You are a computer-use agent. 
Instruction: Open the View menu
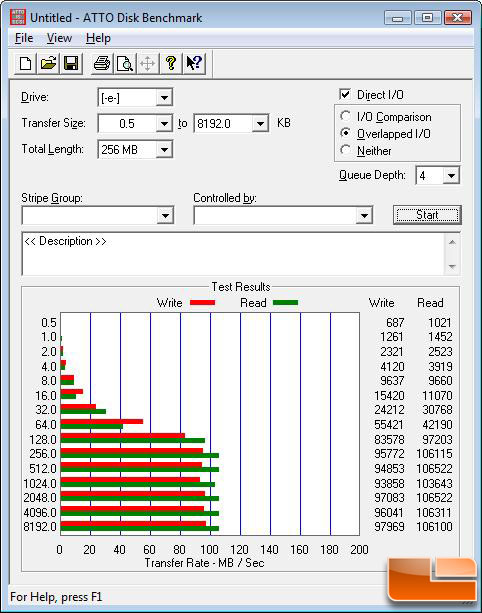click(x=59, y=38)
